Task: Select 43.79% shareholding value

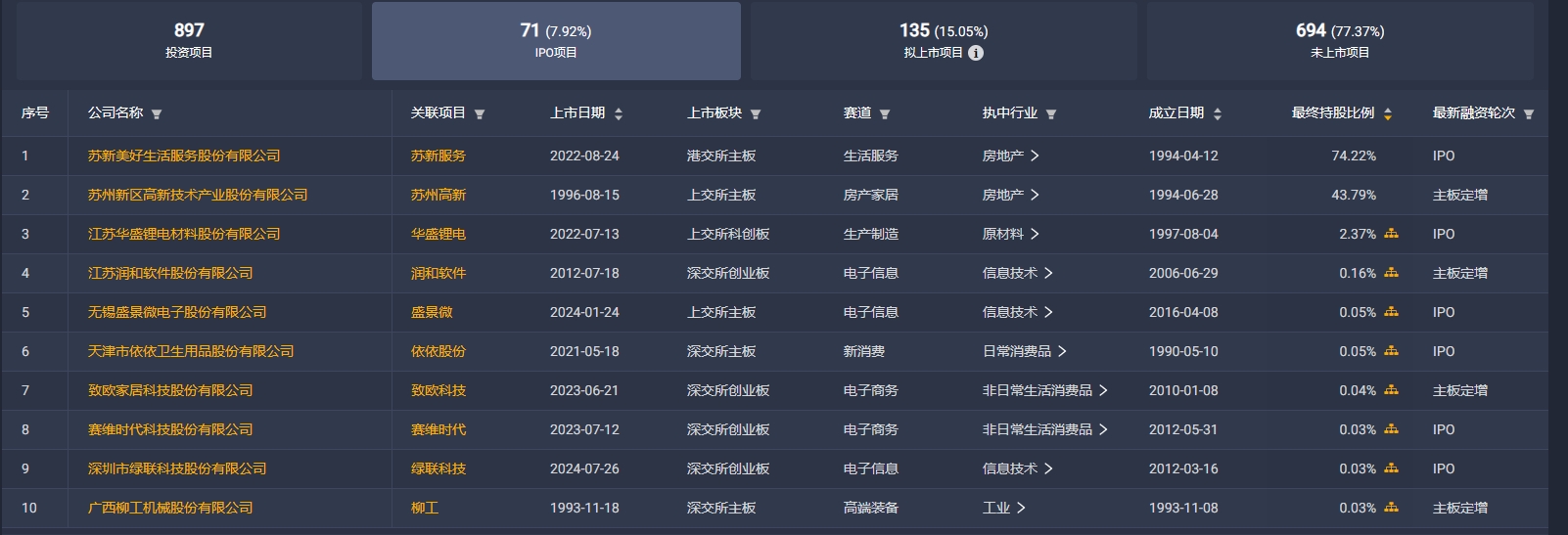Action: 1354,195
